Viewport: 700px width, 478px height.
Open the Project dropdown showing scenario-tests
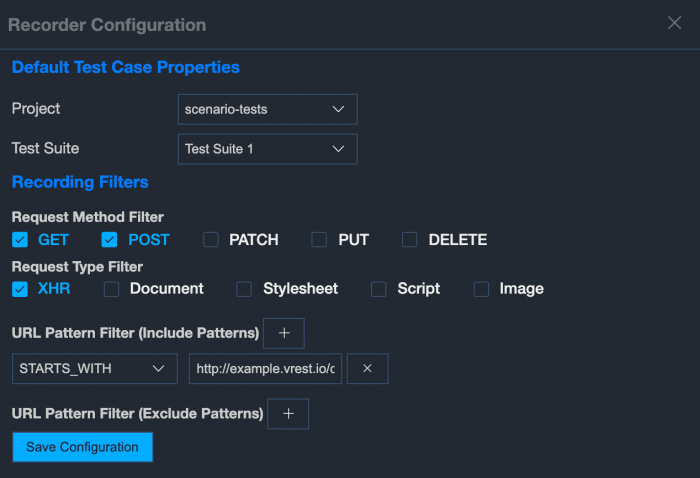tap(267, 109)
